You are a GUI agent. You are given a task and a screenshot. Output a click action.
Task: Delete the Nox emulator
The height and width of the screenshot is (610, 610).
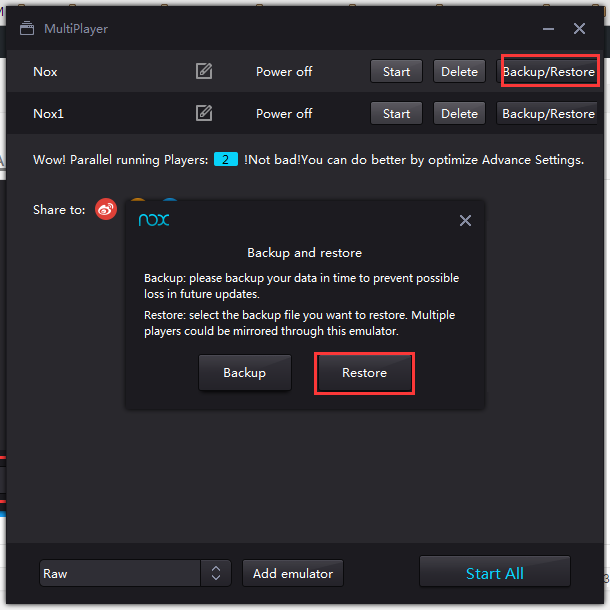(x=459, y=71)
